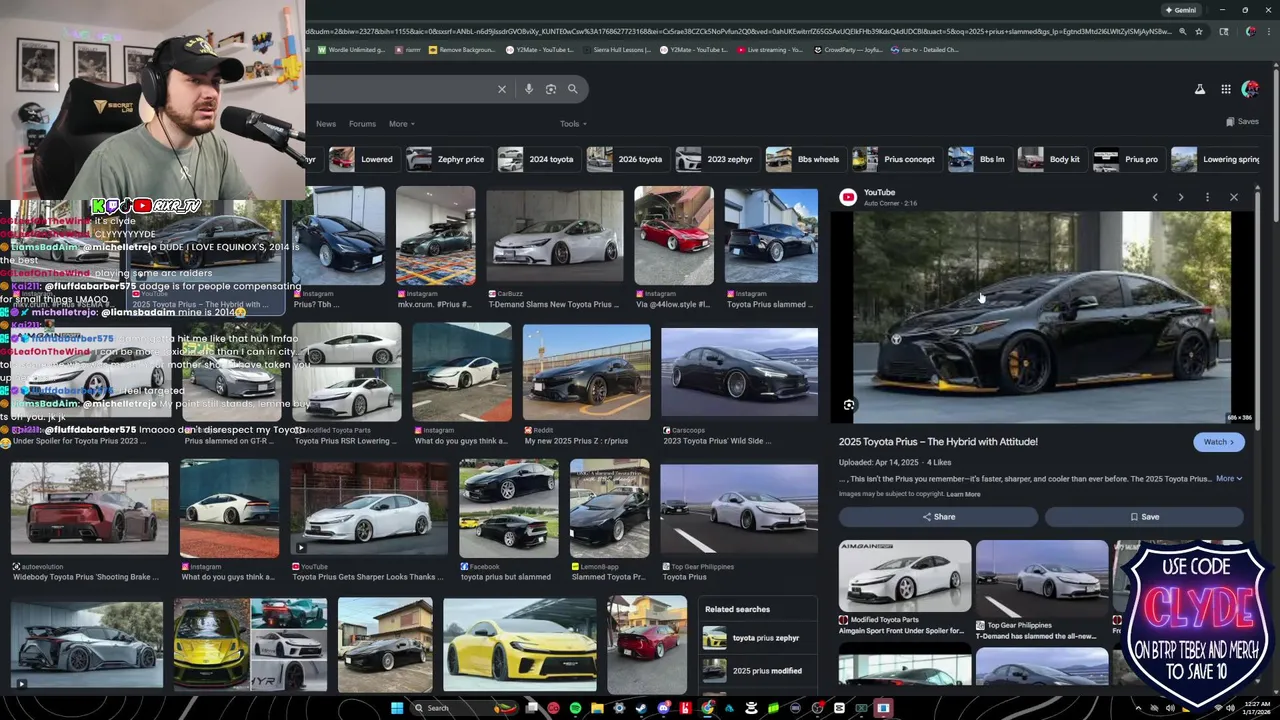Open the Tools dropdown

[573, 124]
